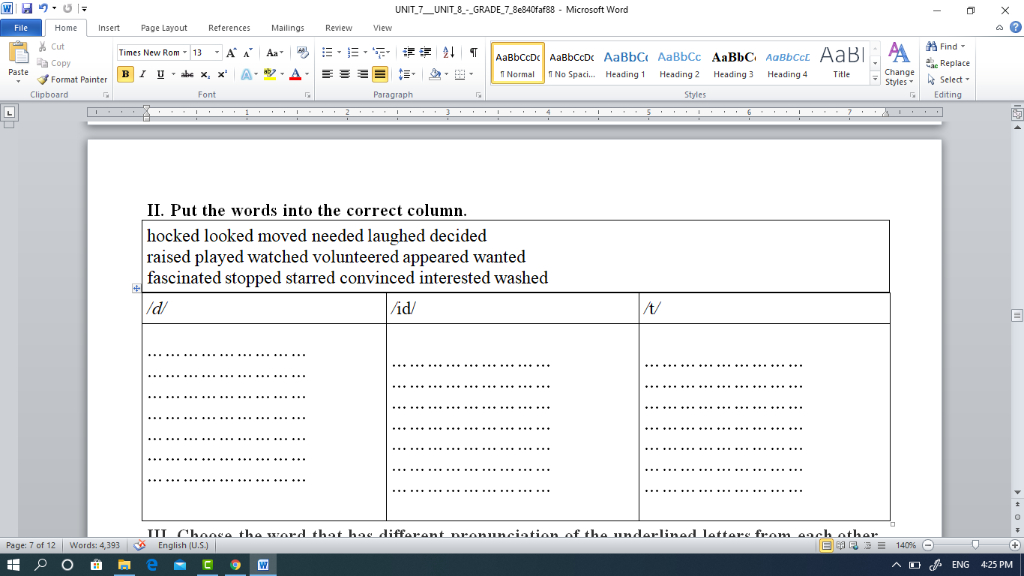The image size is (1024, 576).
Task: Choose font color red swatch
Action: [295, 74]
